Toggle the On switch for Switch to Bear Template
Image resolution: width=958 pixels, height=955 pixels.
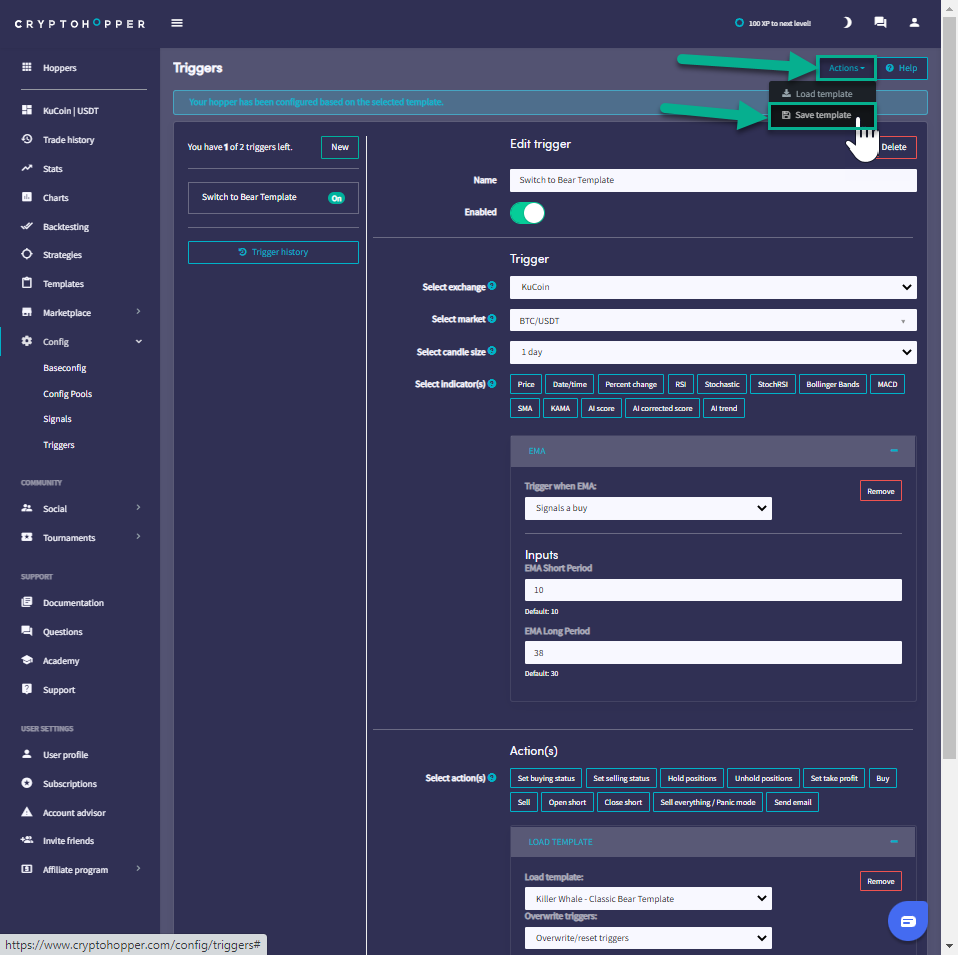(x=336, y=198)
